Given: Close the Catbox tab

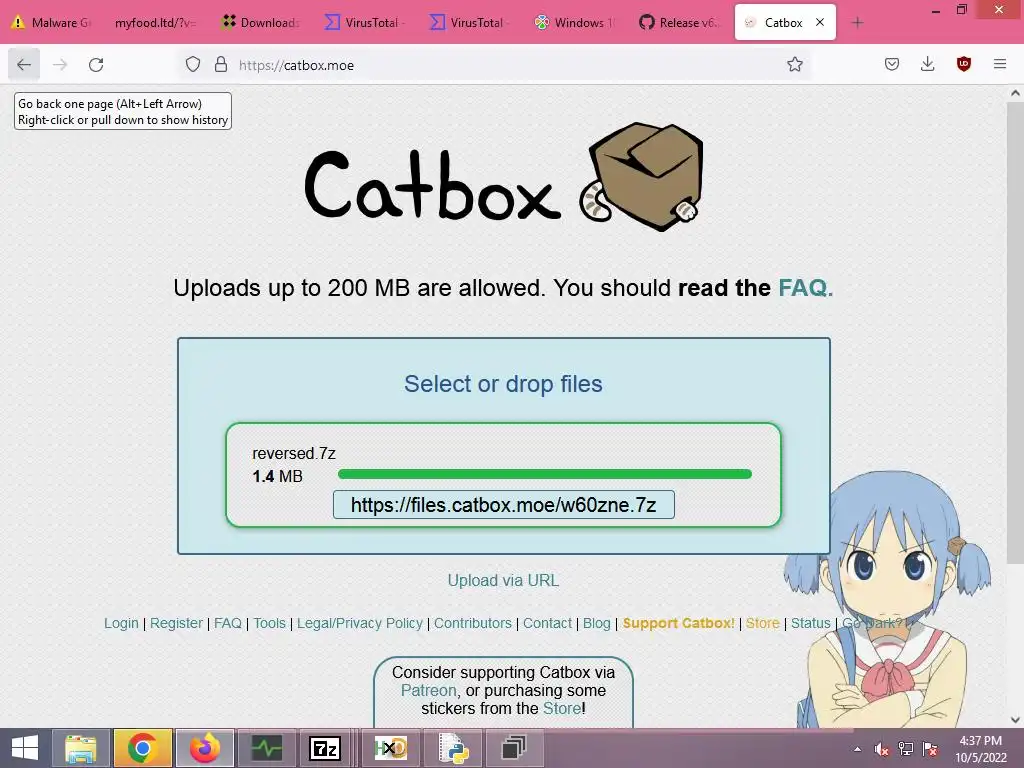Looking at the screenshot, I should (x=820, y=22).
